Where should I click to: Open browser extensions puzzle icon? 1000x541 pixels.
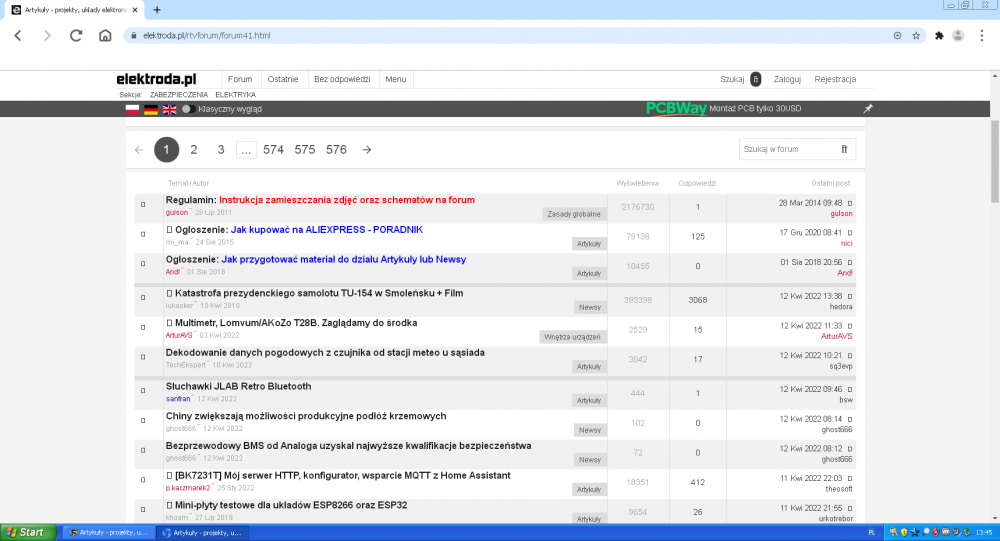[939, 35]
